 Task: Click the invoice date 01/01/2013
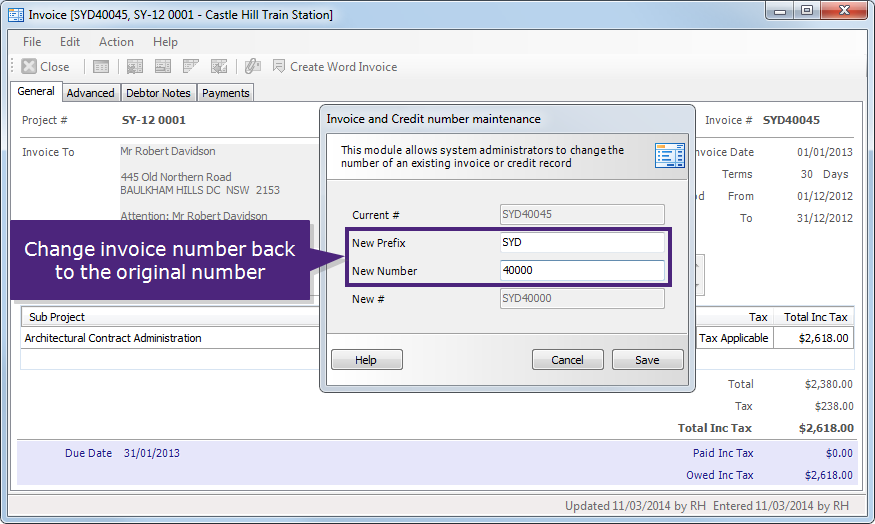pos(825,152)
